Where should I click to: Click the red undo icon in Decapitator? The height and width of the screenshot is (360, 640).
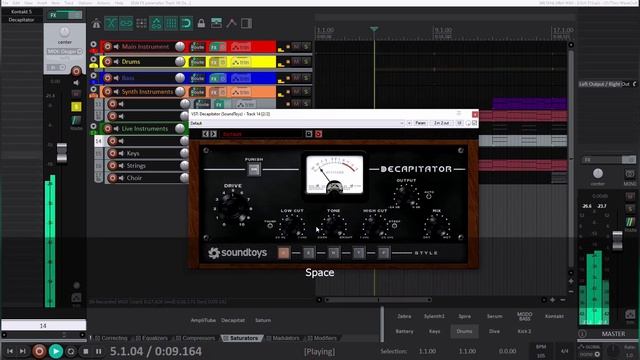click(318, 134)
